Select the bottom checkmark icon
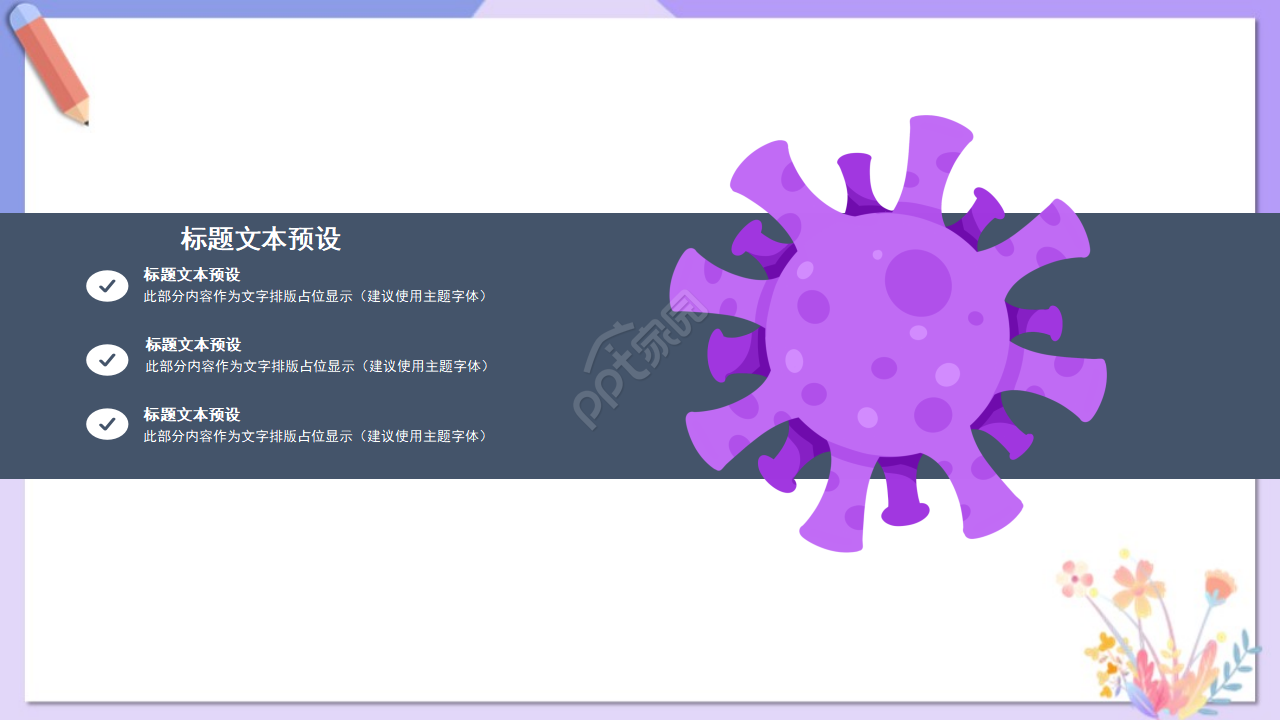This screenshot has height=720, width=1280. click(107, 424)
